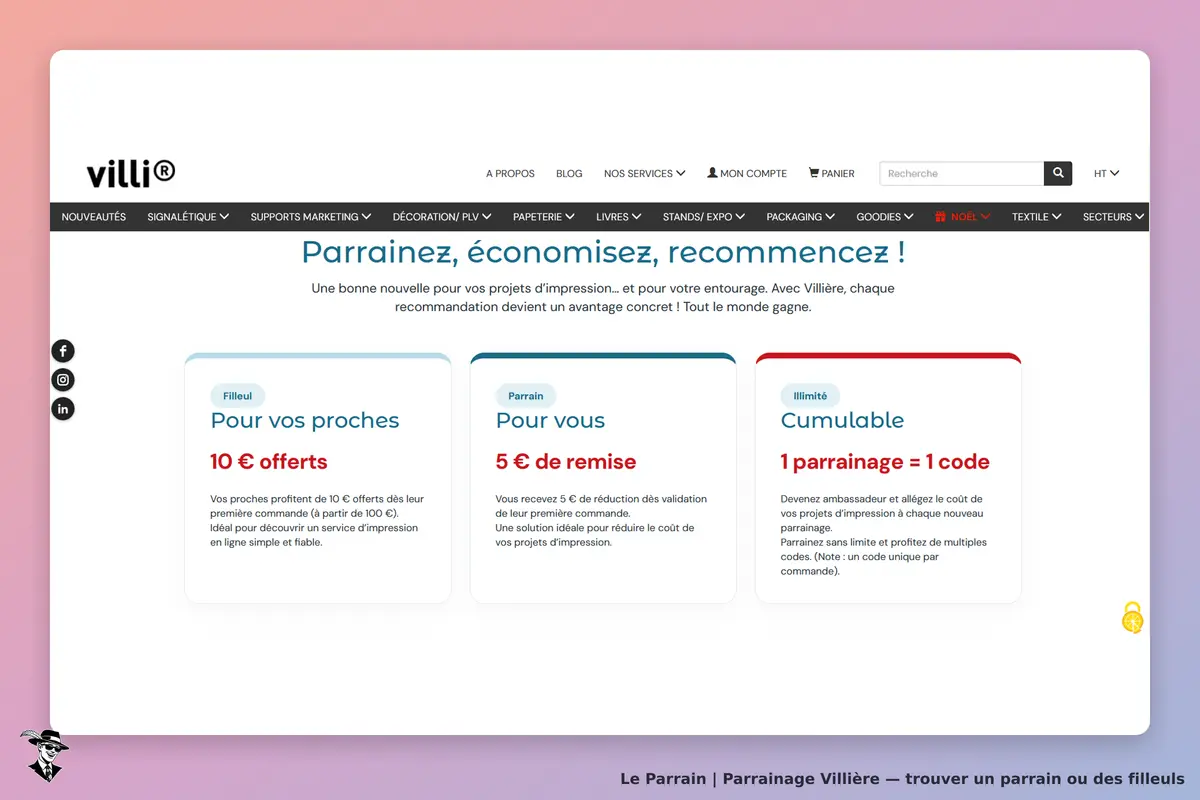Go to the A propos page
This screenshot has height=800, width=1200.
pyautogui.click(x=510, y=173)
